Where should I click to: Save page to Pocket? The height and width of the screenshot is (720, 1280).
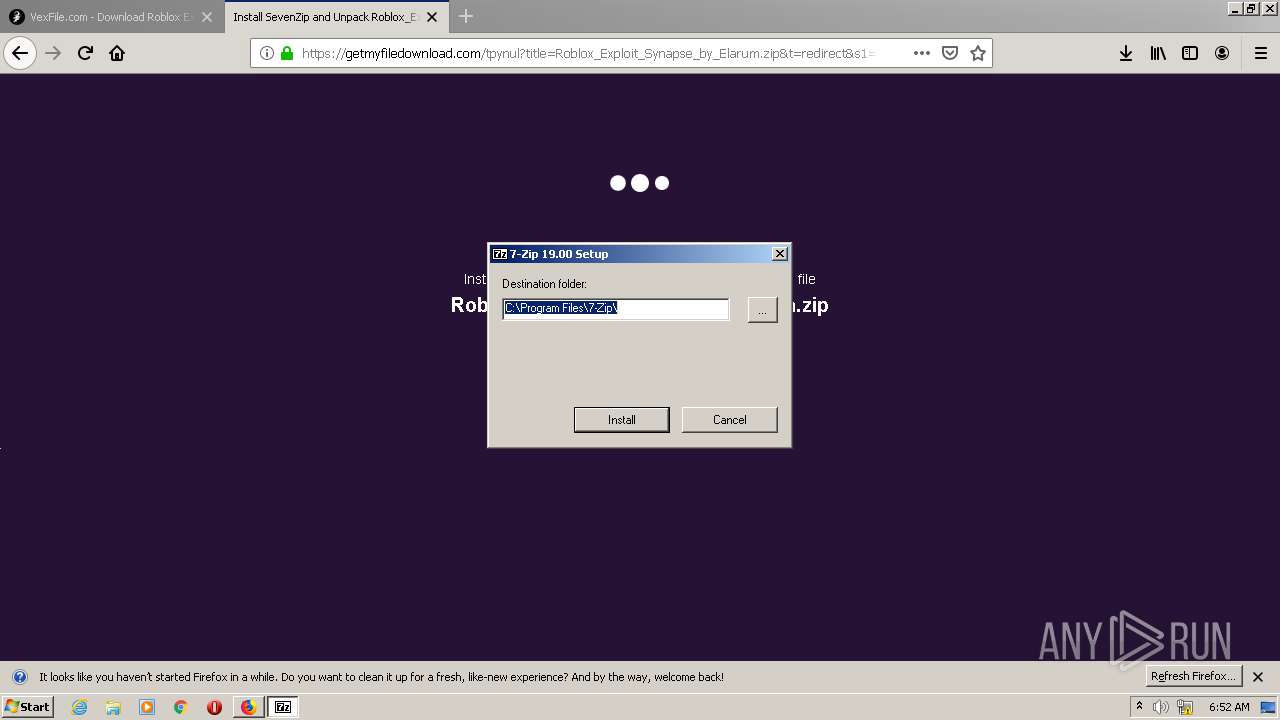pos(950,53)
